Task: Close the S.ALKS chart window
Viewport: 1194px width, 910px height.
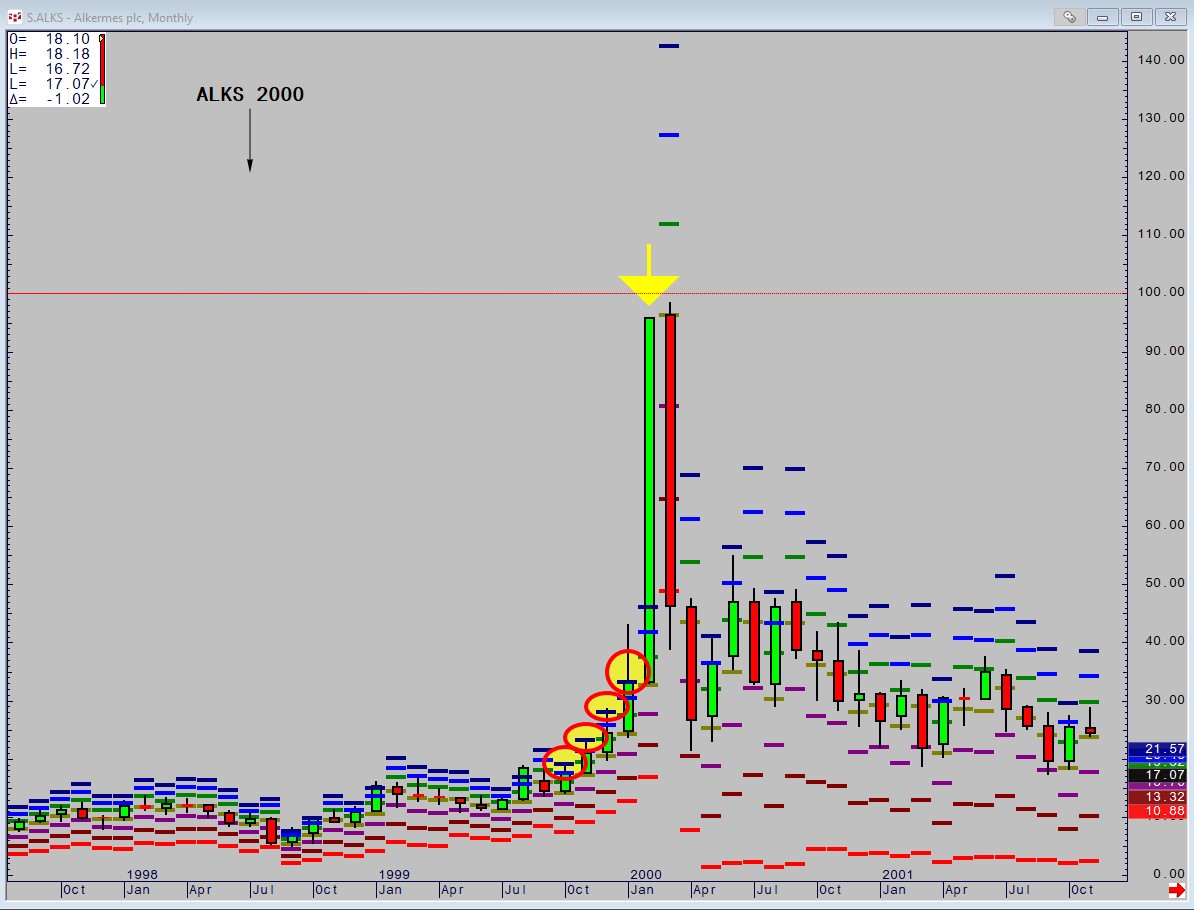Action: click(x=1170, y=17)
